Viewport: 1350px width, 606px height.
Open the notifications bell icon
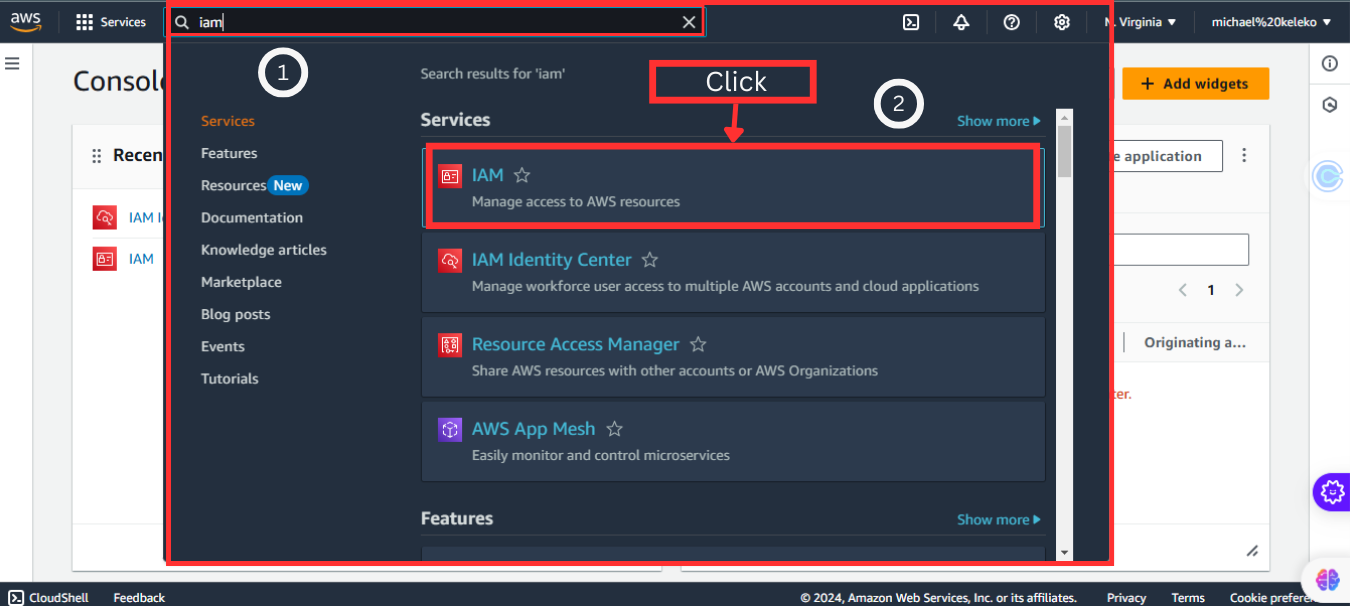point(961,22)
